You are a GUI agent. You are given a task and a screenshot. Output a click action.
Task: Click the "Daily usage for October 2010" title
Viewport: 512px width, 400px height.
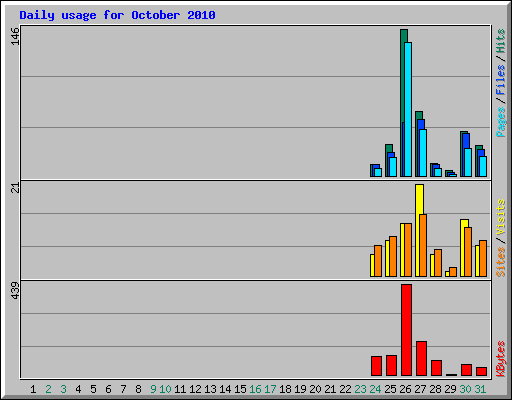117,15
